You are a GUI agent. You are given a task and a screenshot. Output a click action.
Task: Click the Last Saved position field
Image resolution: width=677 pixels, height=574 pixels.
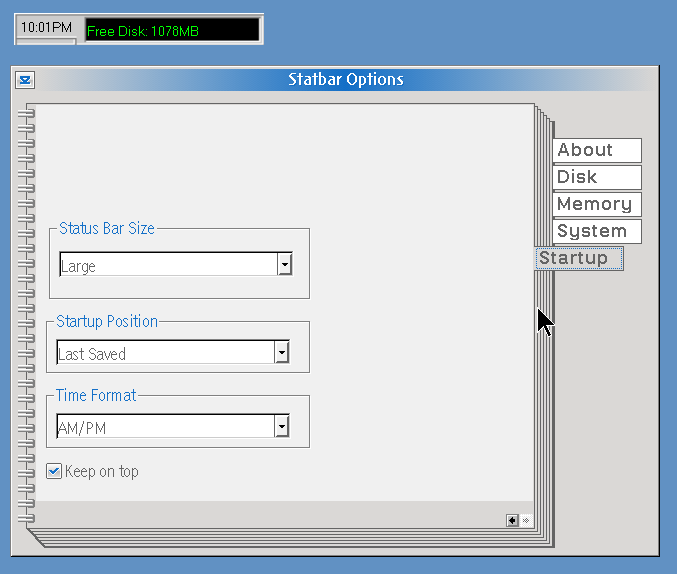(x=164, y=354)
